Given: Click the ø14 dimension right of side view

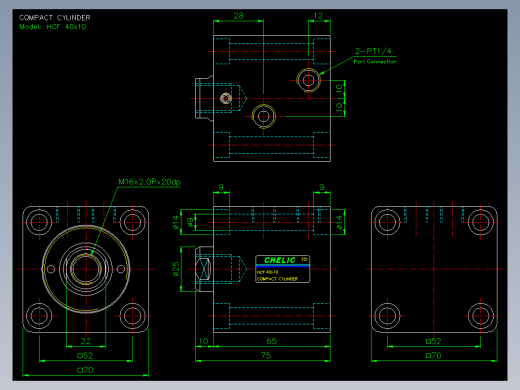Looking at the screenshot, I should [339, 222].
